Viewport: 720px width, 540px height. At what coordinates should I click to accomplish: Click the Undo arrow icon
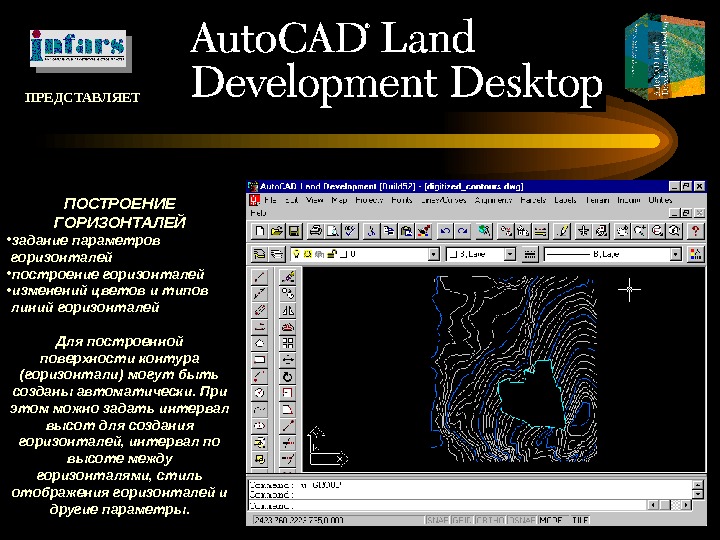click(444, 231)
